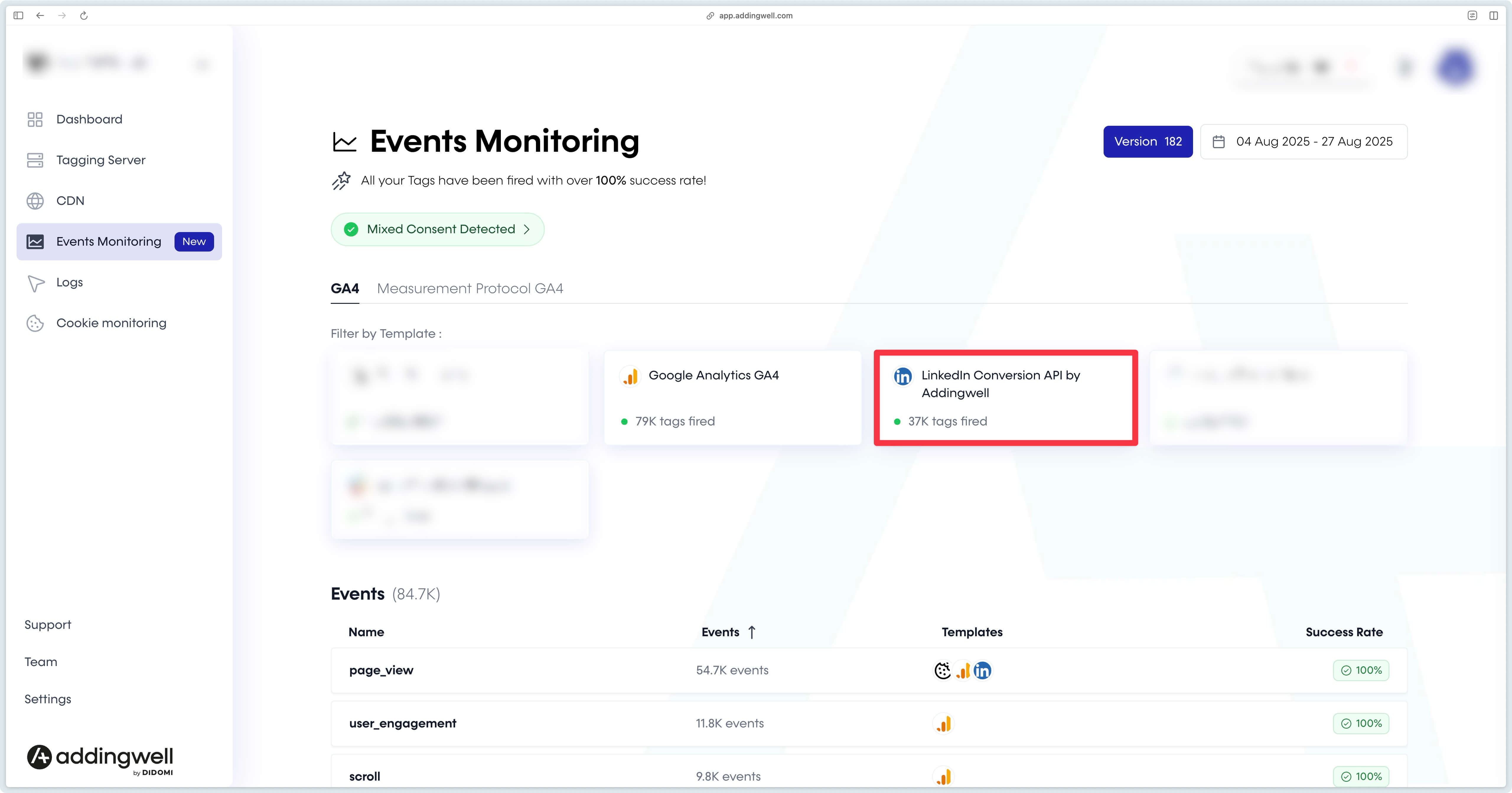The image size is (1512, 793).
Task: Filter by LinkedIn Conversion API template card
Action: click(x=1006, y=397)
